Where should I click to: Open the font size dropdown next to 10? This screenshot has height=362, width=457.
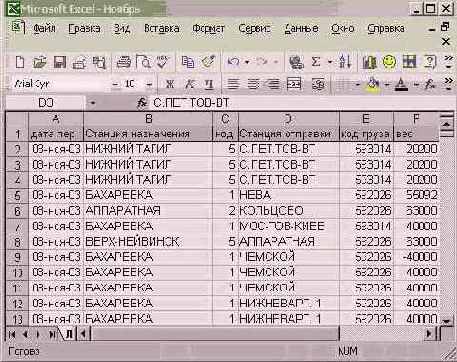click(149, 85)
